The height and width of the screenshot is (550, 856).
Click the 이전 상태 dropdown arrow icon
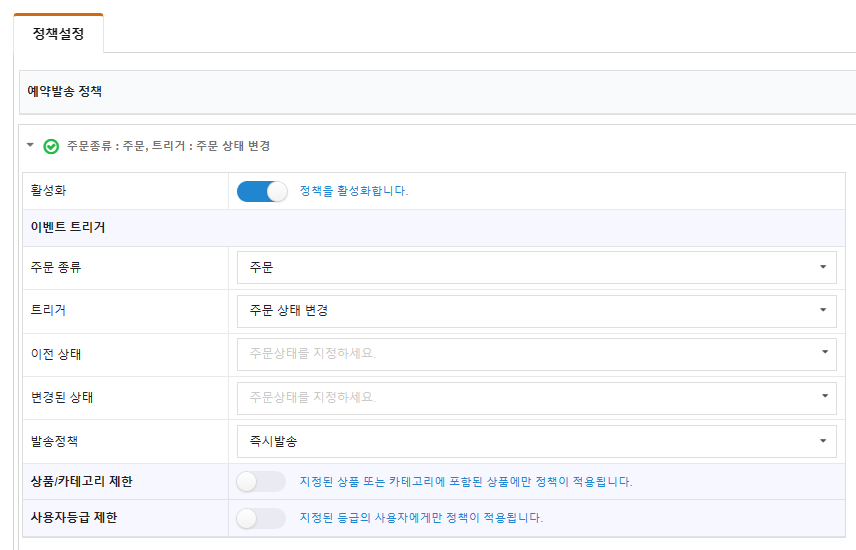tap(825, 352)
